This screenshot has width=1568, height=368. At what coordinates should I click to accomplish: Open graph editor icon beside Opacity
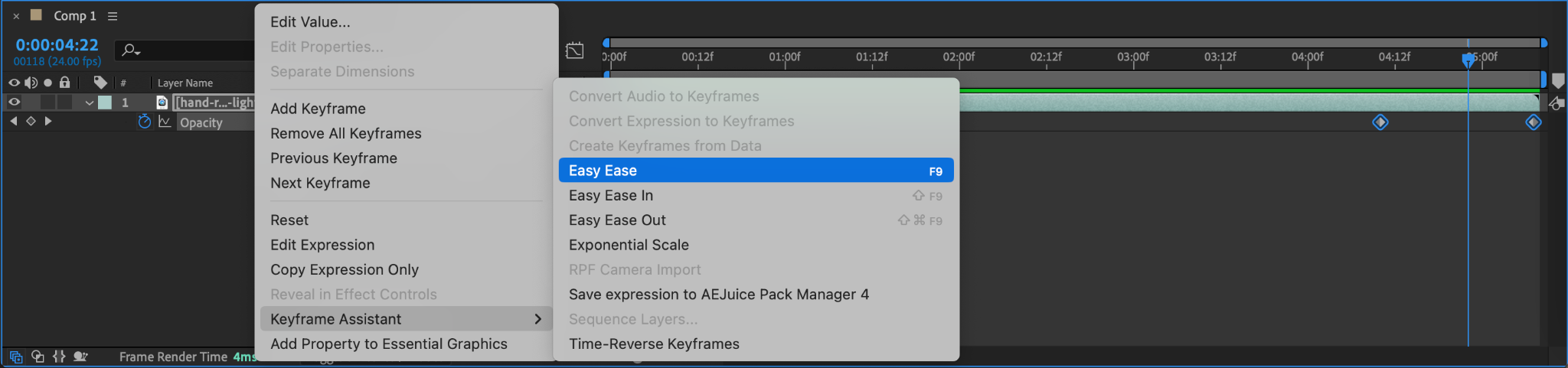click(165, 122)
